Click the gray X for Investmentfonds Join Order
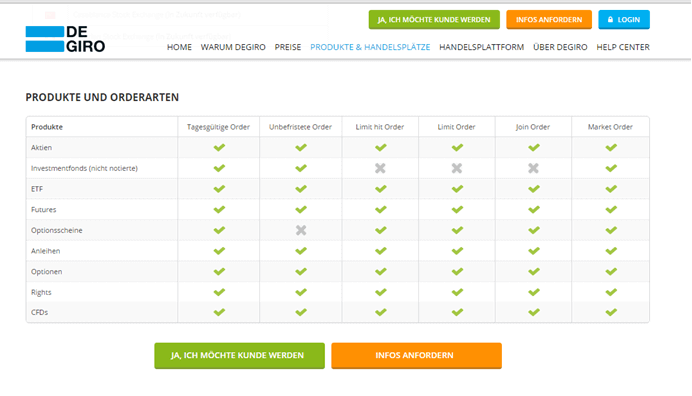 pos(534,168)
